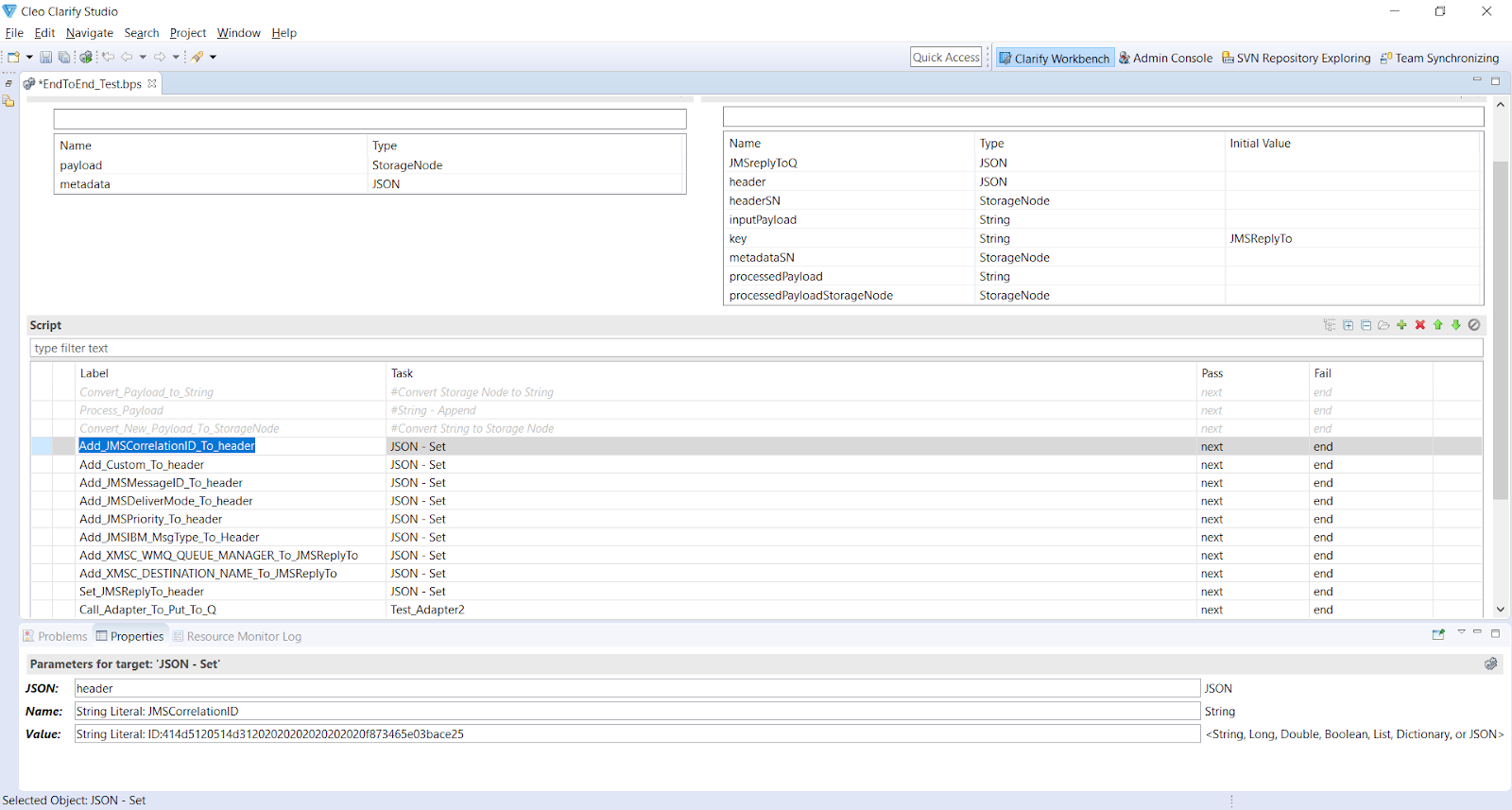The width and height of the screenshot is (1512, 810).
Task: Open the Forward history dropdown arrow
Action: coord(176,57)
